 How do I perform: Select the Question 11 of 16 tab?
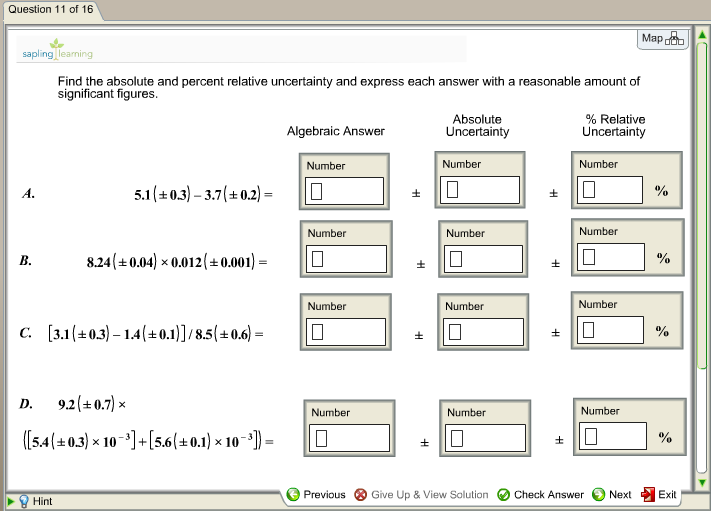(50, 9)
